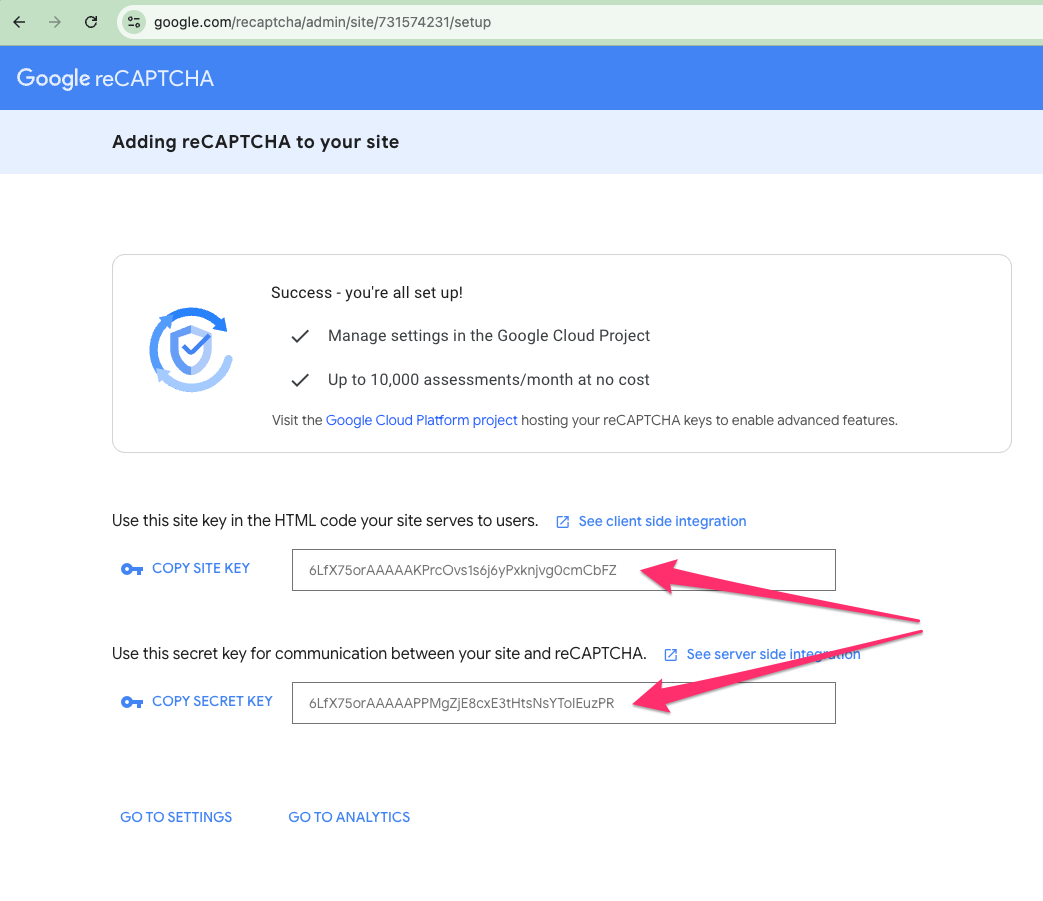Select the site key text field
Screen dimensions: 1043x901
click(x=563, y=570)
